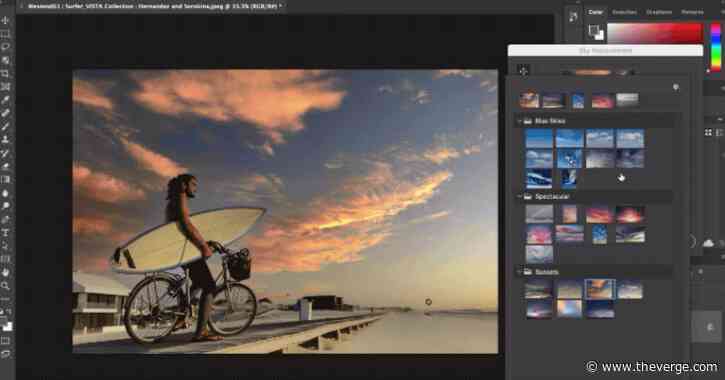Select the Object Selection tool
Viewport: 725px width, 380px height.
point(6,61)
